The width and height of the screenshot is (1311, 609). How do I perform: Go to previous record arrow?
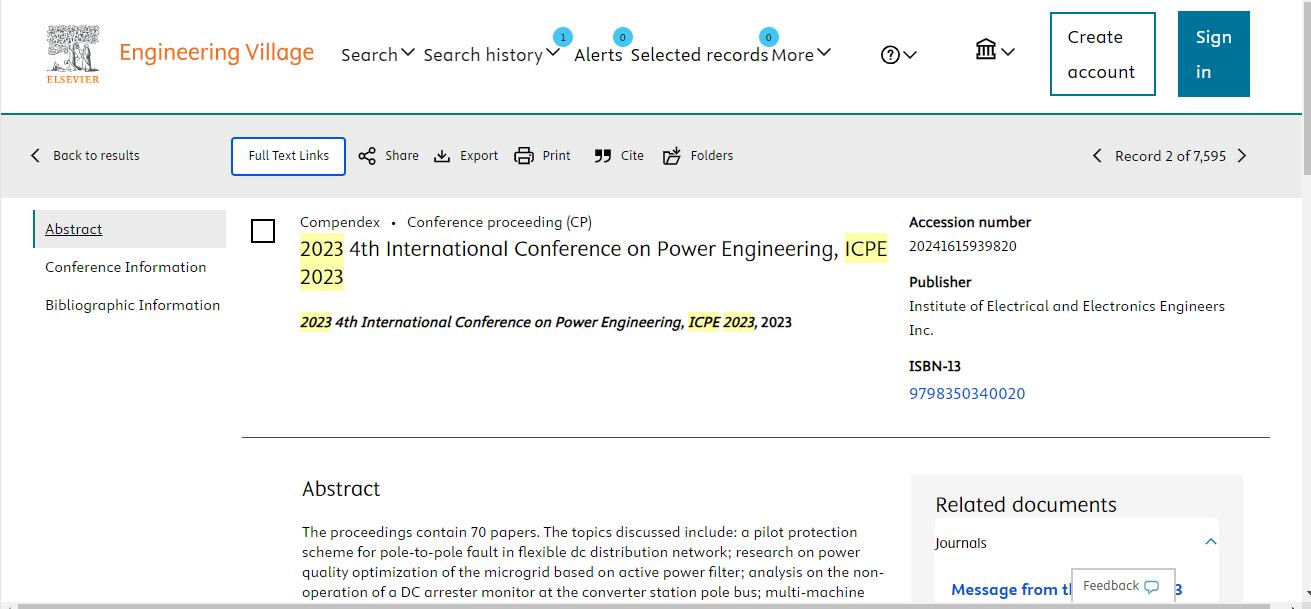pos(1097,156)
